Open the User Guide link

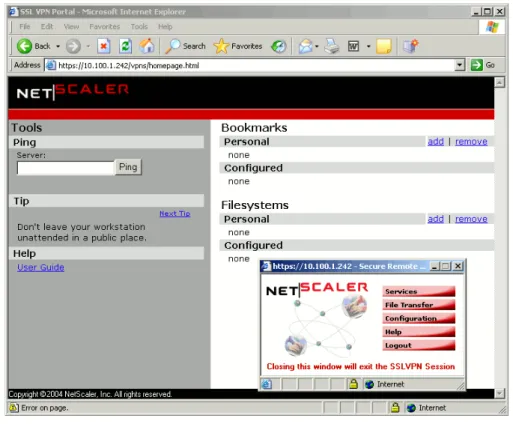click(x=41, y=267)
